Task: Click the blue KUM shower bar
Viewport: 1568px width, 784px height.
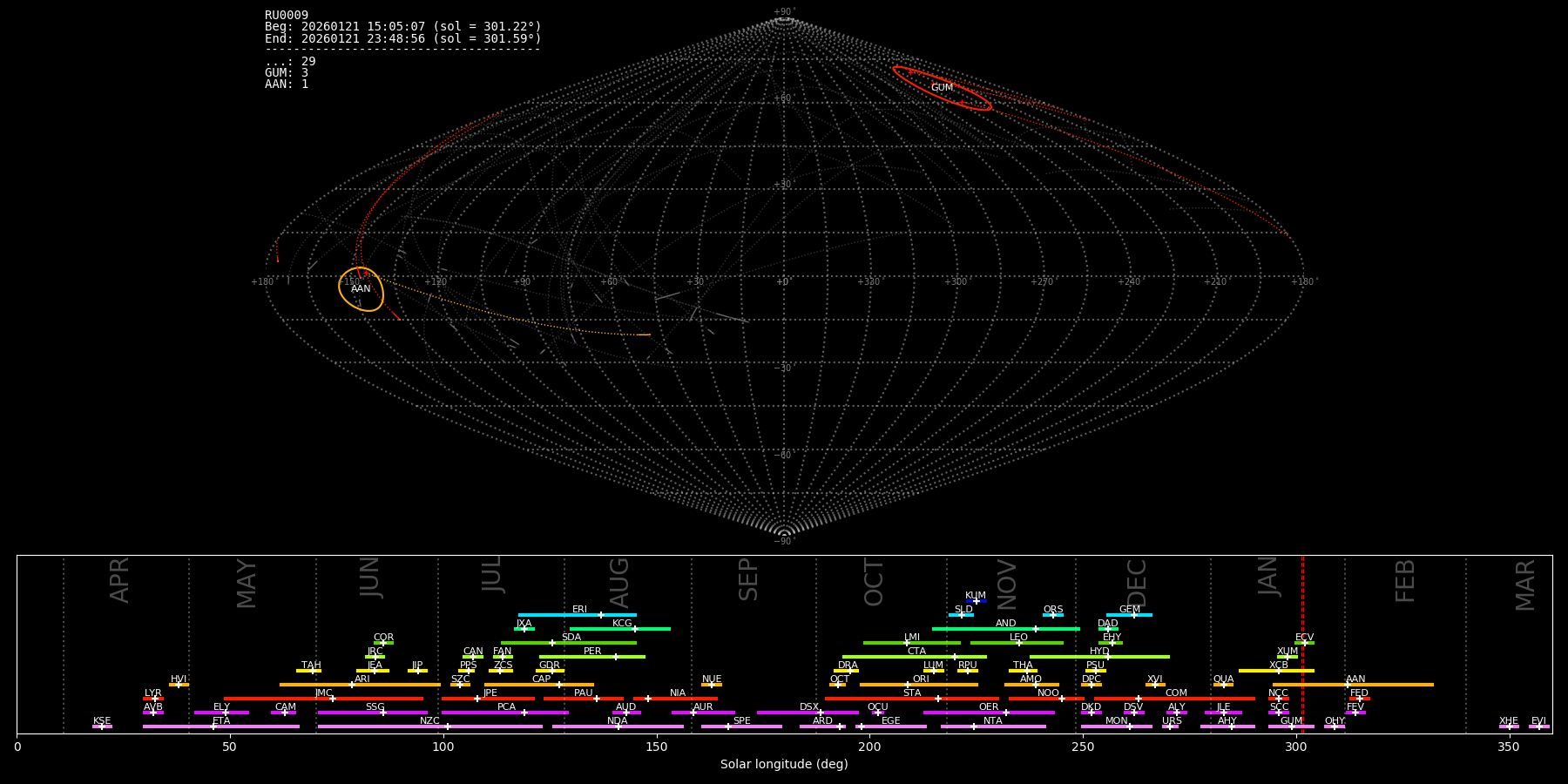Action: pos(976,601)
